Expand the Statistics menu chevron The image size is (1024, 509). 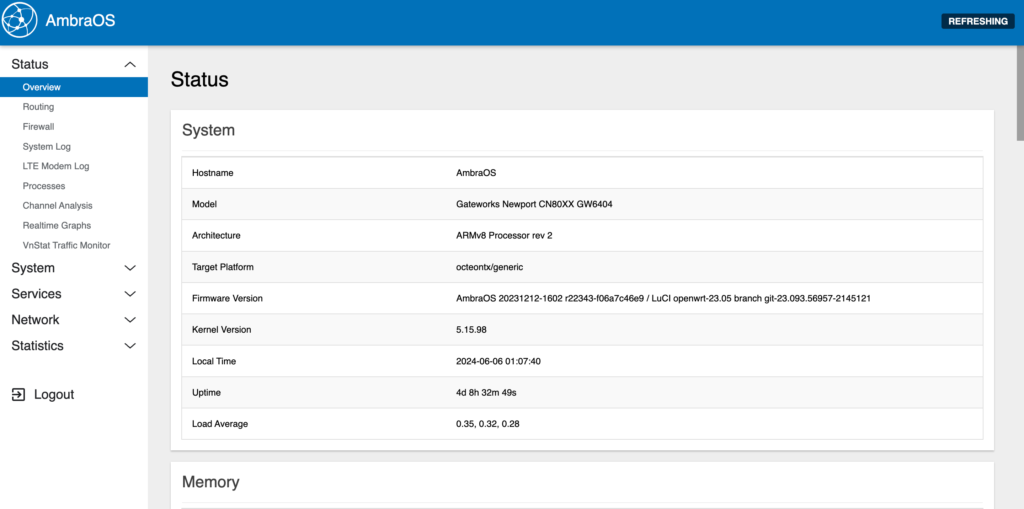130,346
